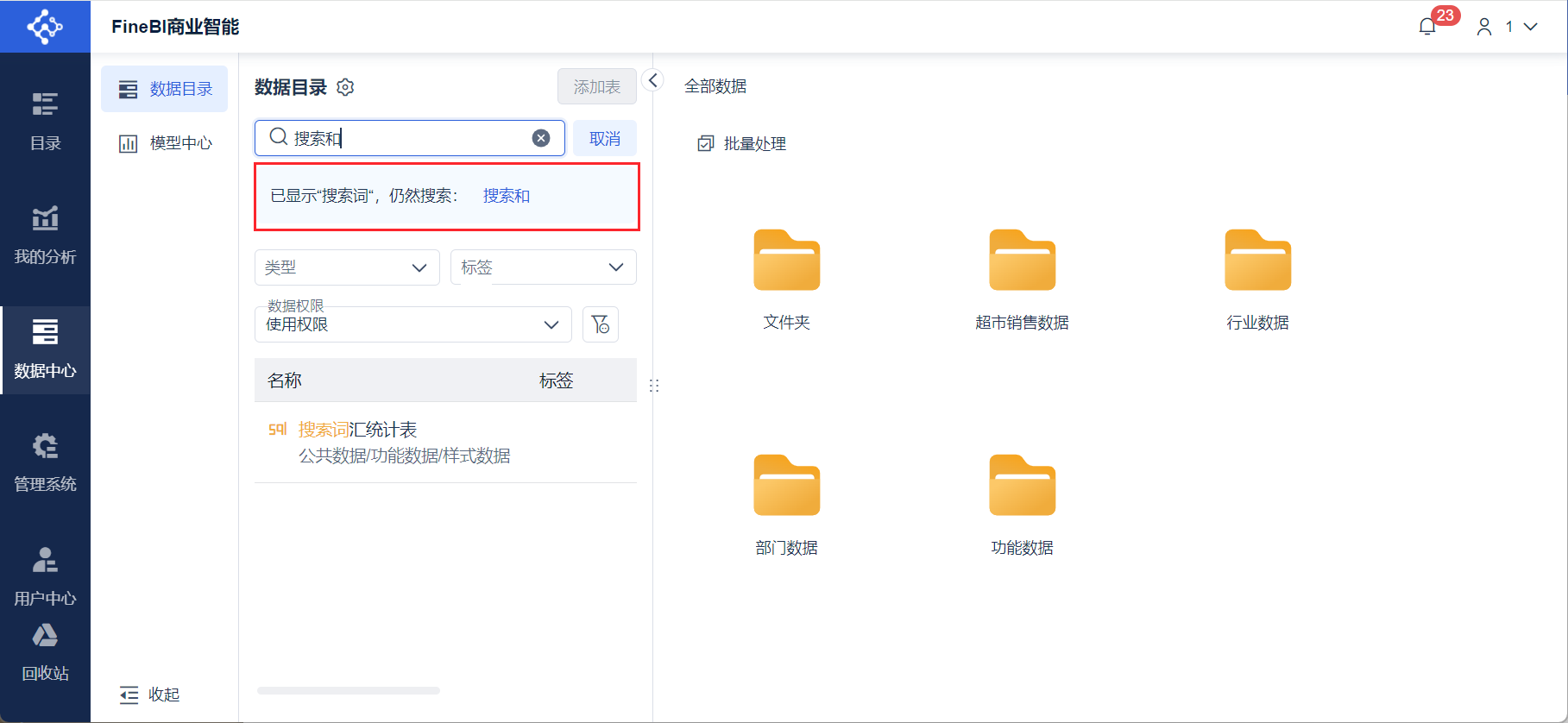The width and height of the screenshot is (1568, 723).
Task: Open the user account dropdown
Action: 1507,27
